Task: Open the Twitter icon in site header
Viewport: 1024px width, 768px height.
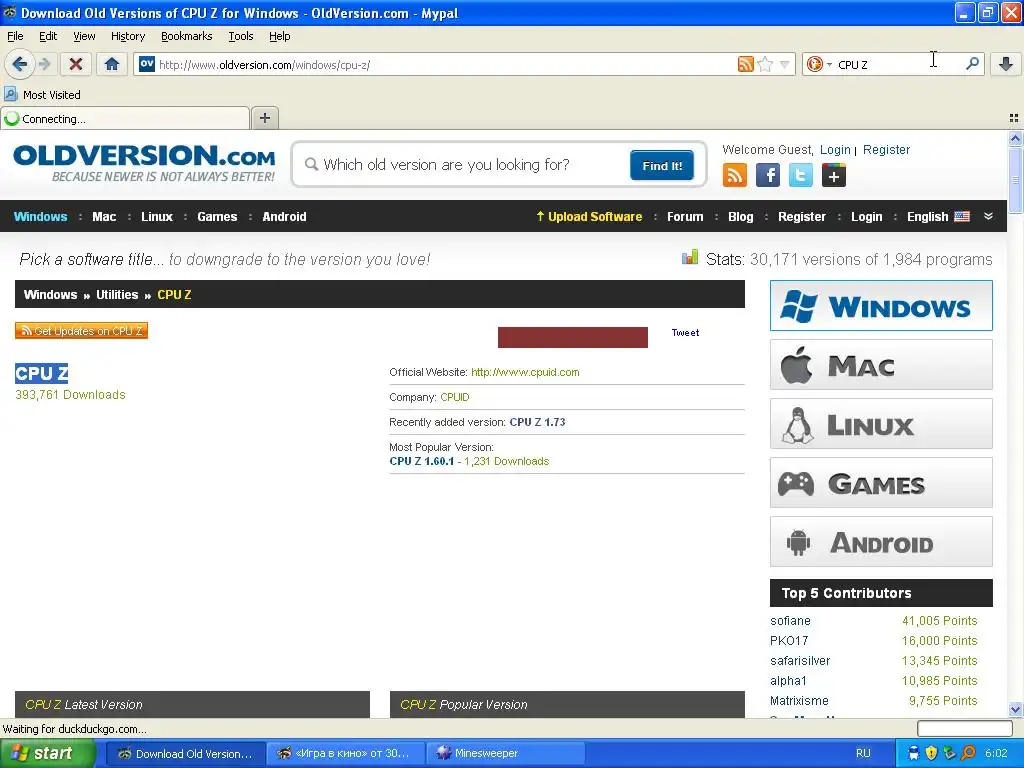Action: (801, 175)
